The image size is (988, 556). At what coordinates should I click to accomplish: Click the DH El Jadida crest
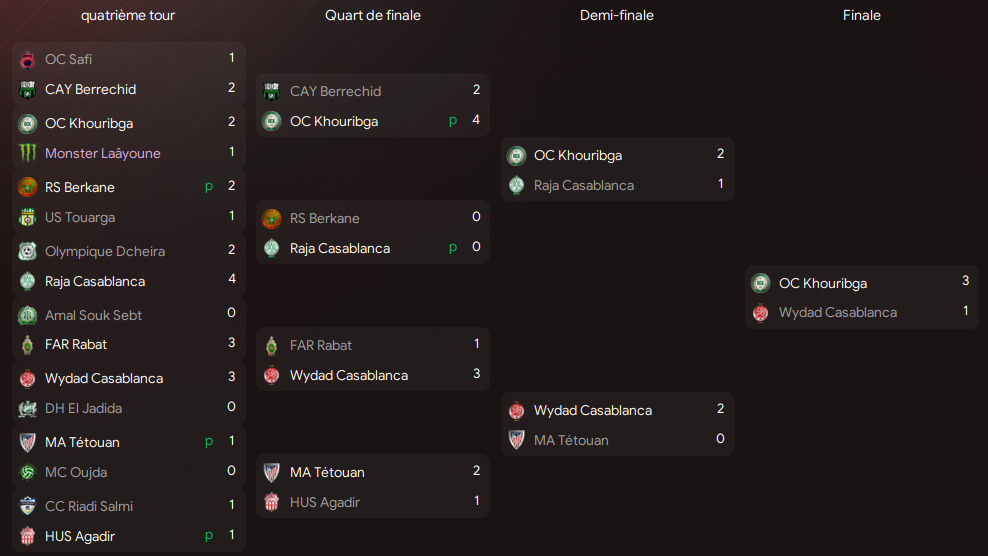27,408
